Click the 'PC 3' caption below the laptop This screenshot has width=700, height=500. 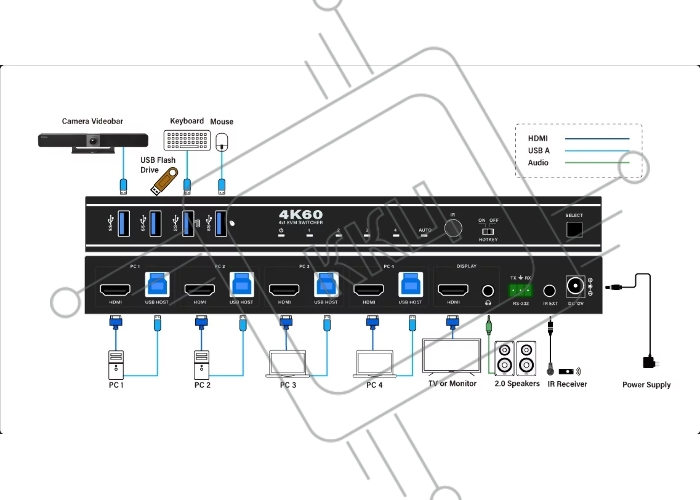(x=288, y=385)
